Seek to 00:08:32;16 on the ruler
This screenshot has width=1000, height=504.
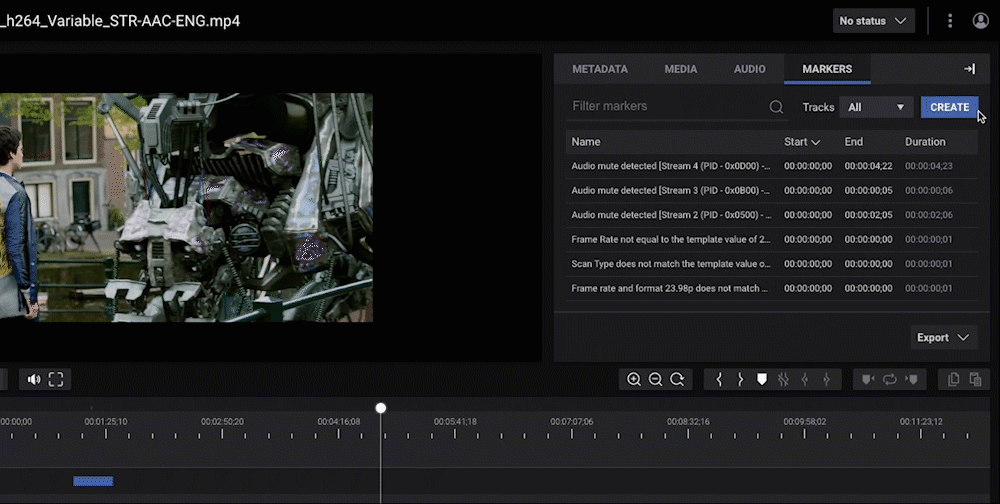(688, 422)
